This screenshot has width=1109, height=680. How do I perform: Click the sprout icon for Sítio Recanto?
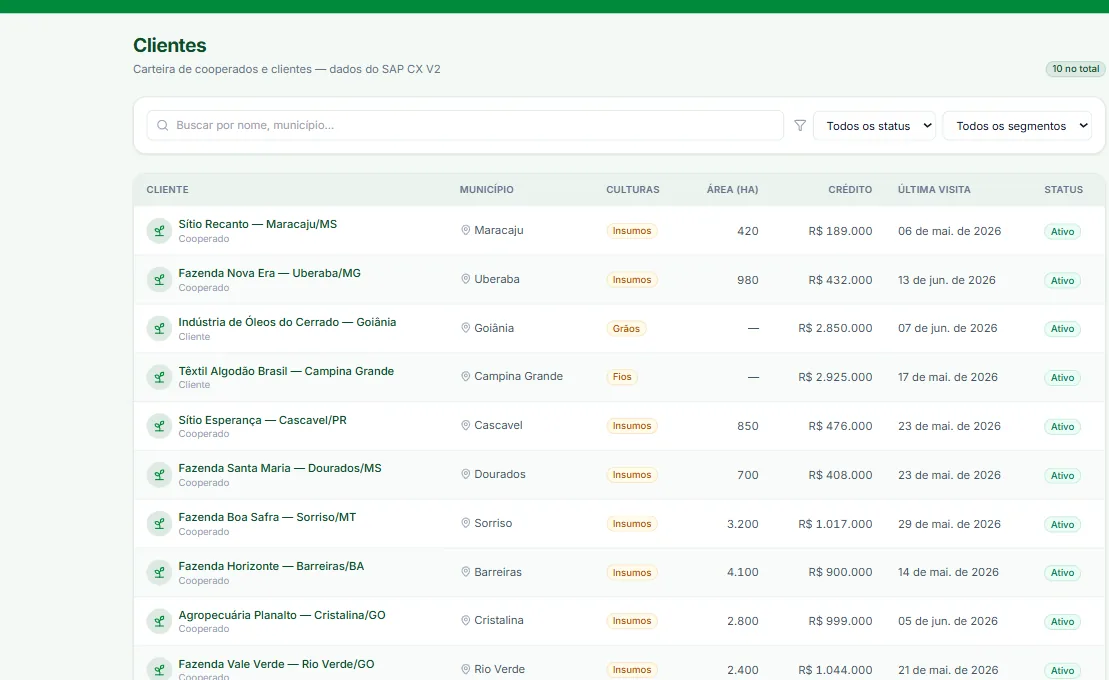tap(159, 231)
